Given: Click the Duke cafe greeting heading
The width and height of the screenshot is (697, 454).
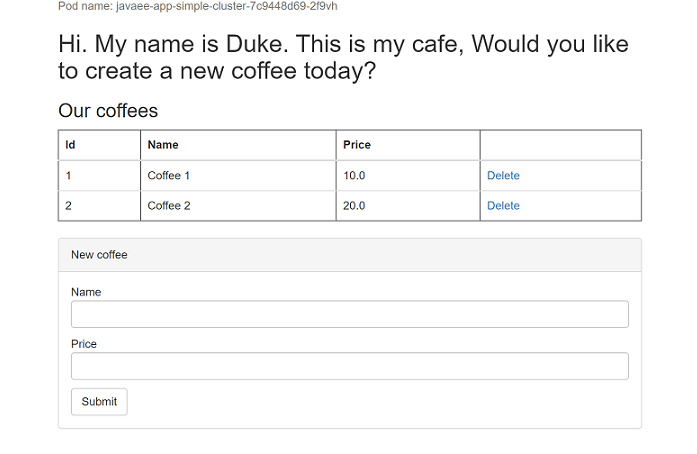Looking at the screenshot, I should pos(343,58).
